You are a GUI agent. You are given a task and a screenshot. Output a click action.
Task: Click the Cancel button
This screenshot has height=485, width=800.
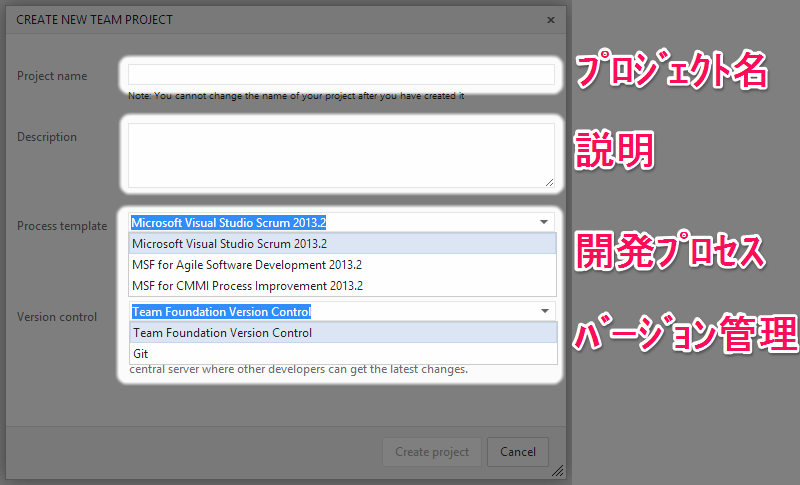coord(518,452)
